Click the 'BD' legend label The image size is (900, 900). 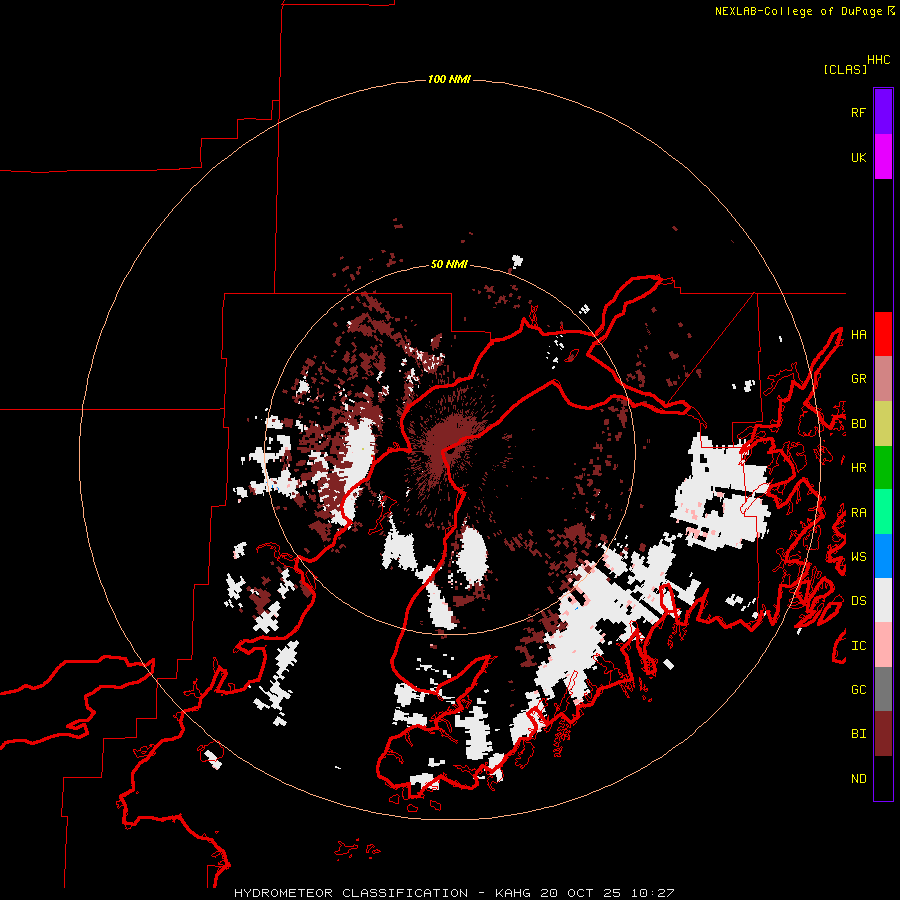click(859, 424)
